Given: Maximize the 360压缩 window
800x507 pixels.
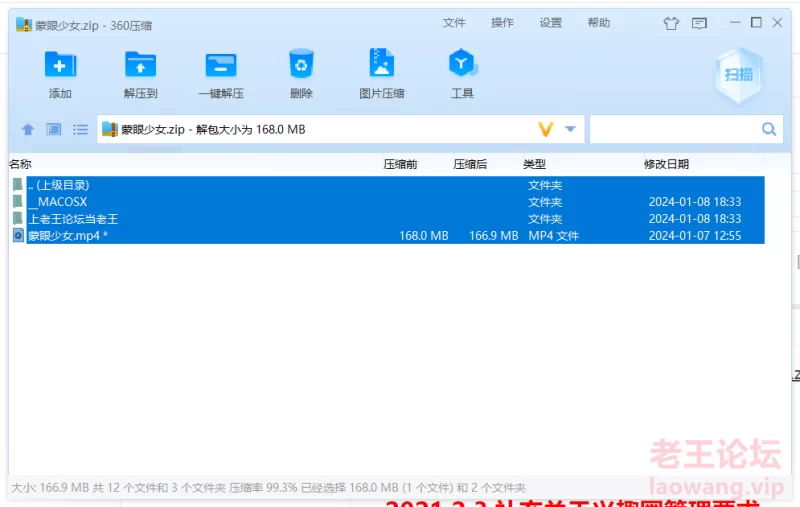Looking at the screenshot, I should tap(756, 22).
